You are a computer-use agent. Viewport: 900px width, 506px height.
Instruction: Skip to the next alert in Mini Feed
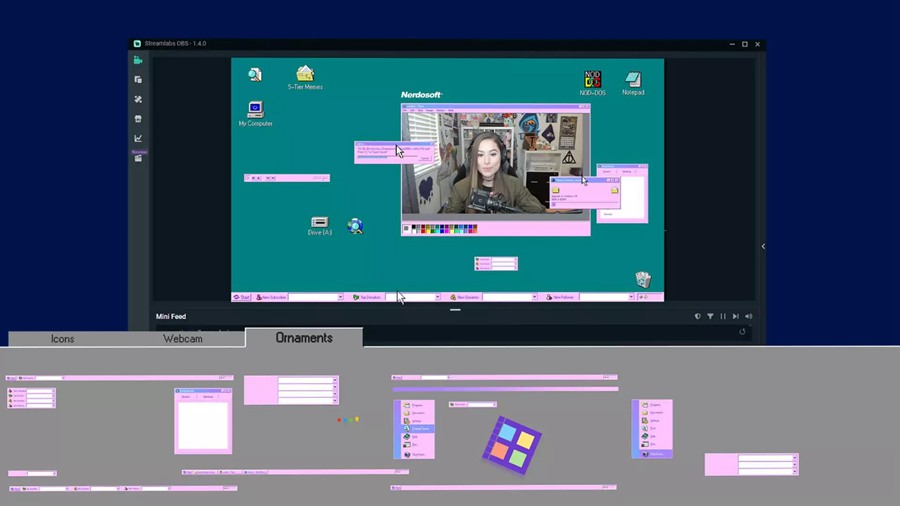click(x=735, y=316)
